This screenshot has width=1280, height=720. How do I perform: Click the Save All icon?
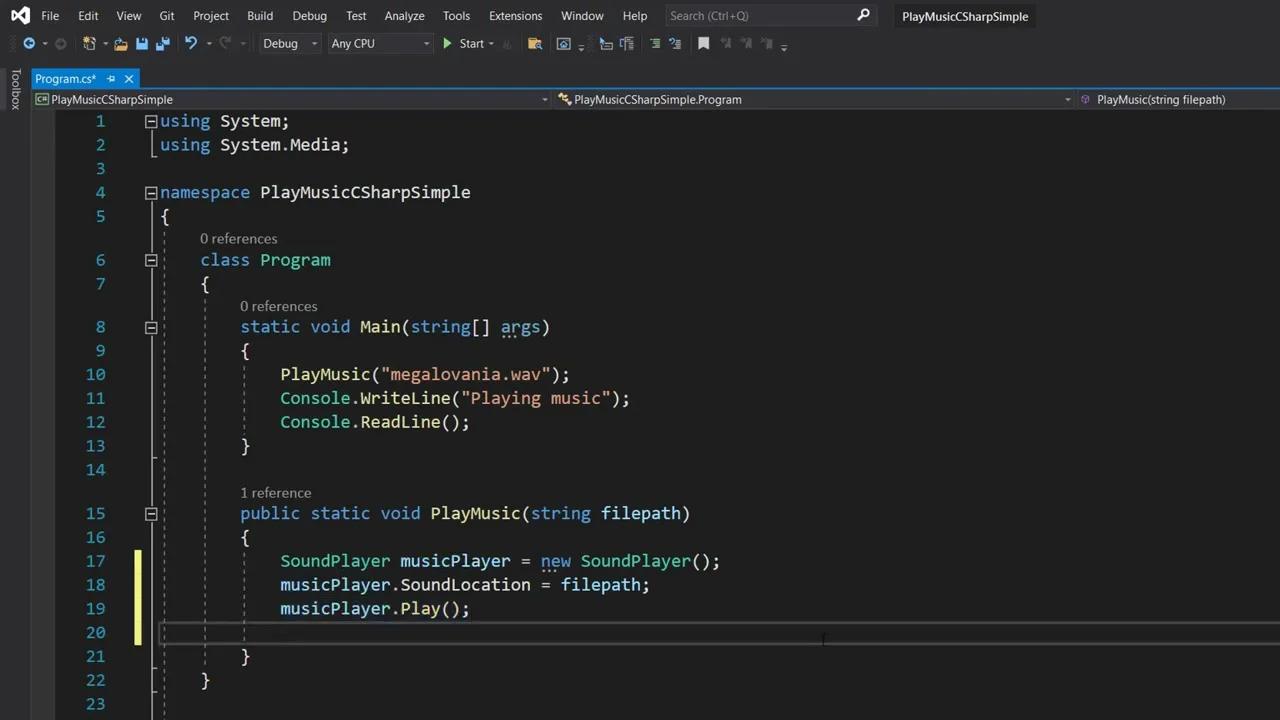tap(163, 43)
